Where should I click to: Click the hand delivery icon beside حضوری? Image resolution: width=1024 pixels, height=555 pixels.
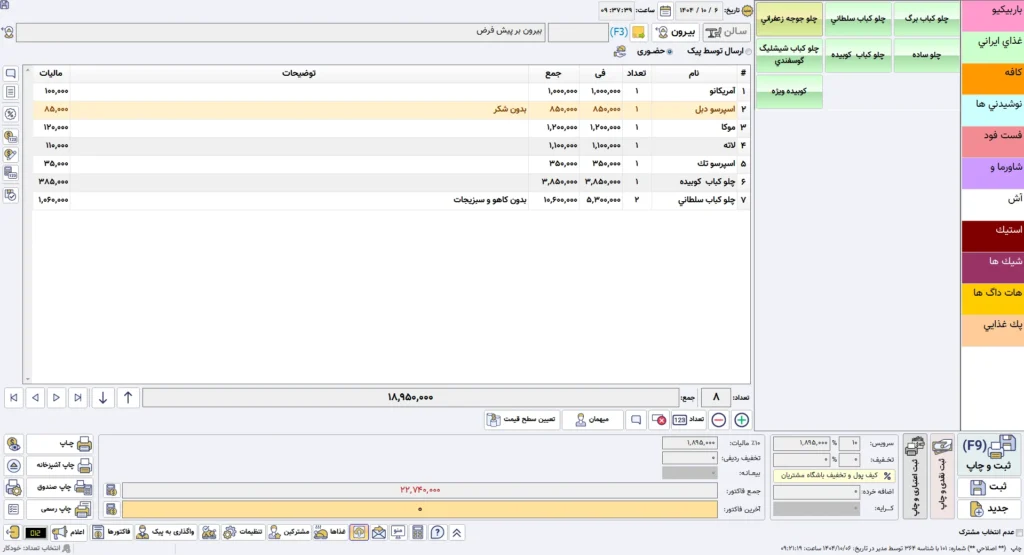tap(620, 51)
